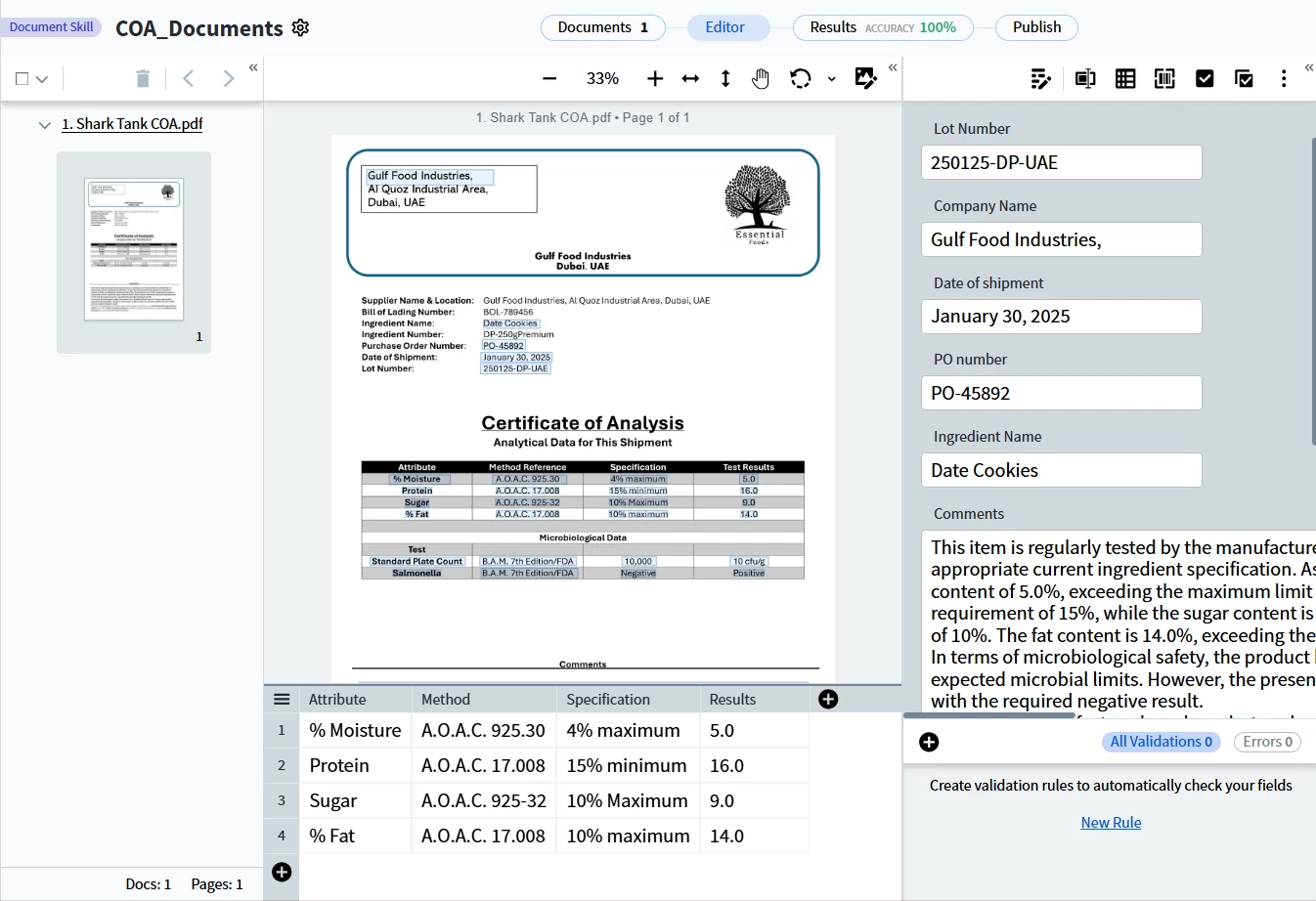
Task: Activate the hand pan tool
Action: pyautogui.click(x=761, y=78)
